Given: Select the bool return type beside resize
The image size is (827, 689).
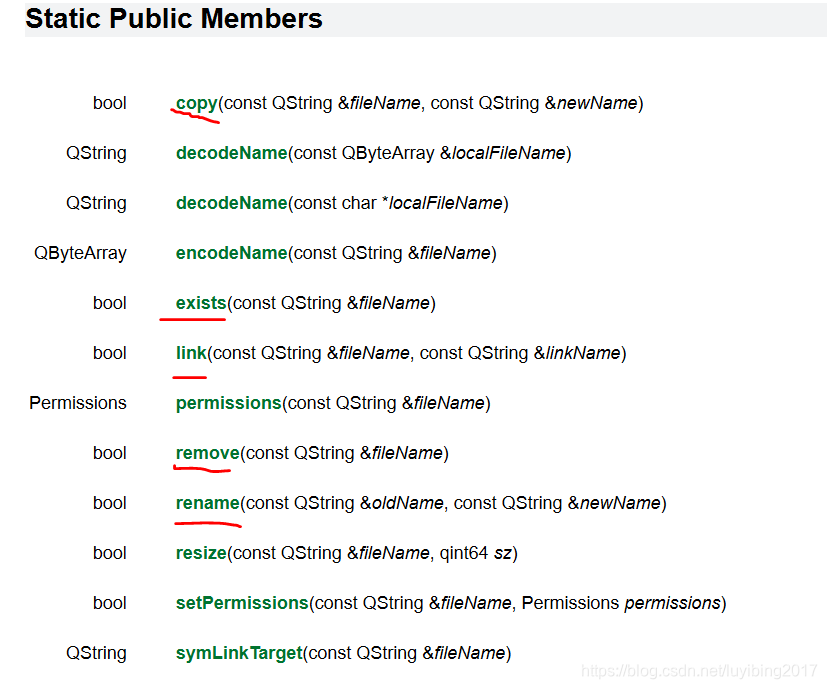Looking at the screenshot, I should coord(110,553).
